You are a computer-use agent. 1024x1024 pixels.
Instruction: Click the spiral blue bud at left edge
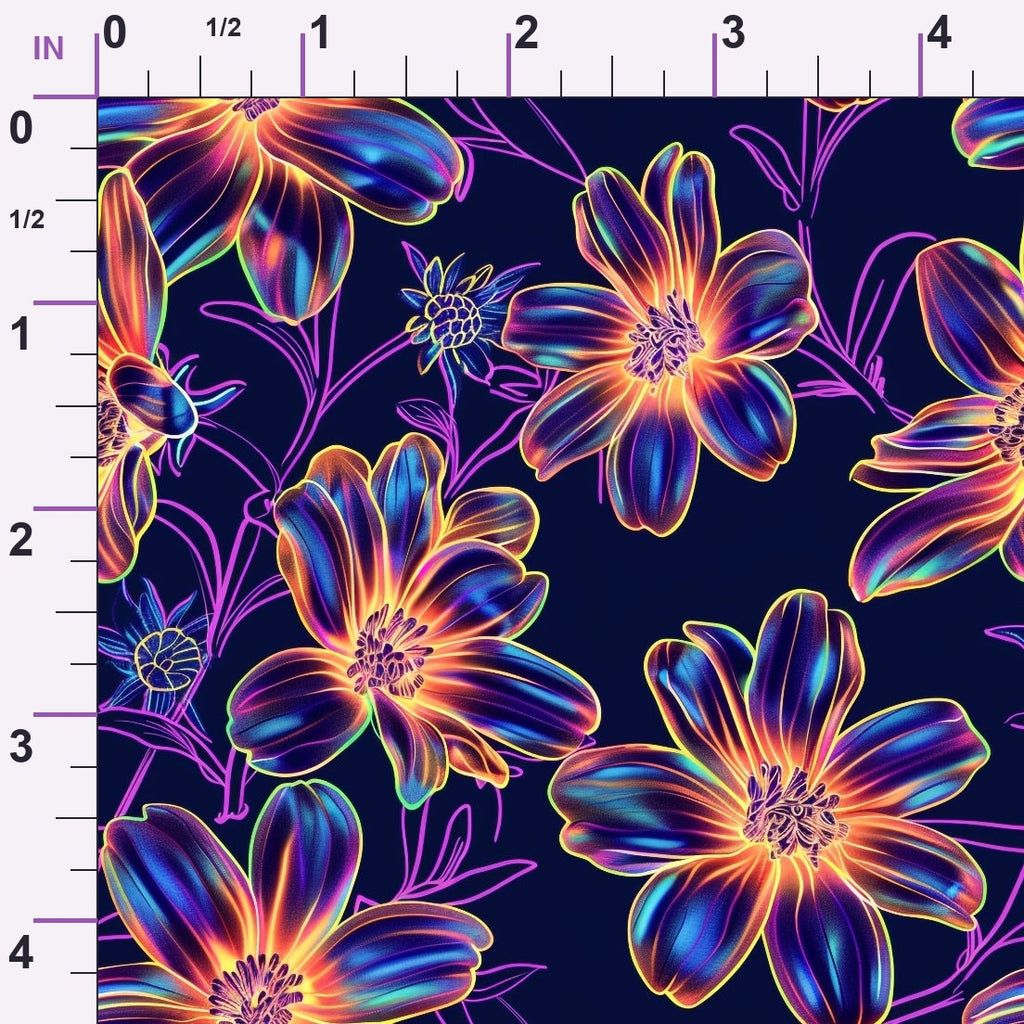click(x=167, y=660)
